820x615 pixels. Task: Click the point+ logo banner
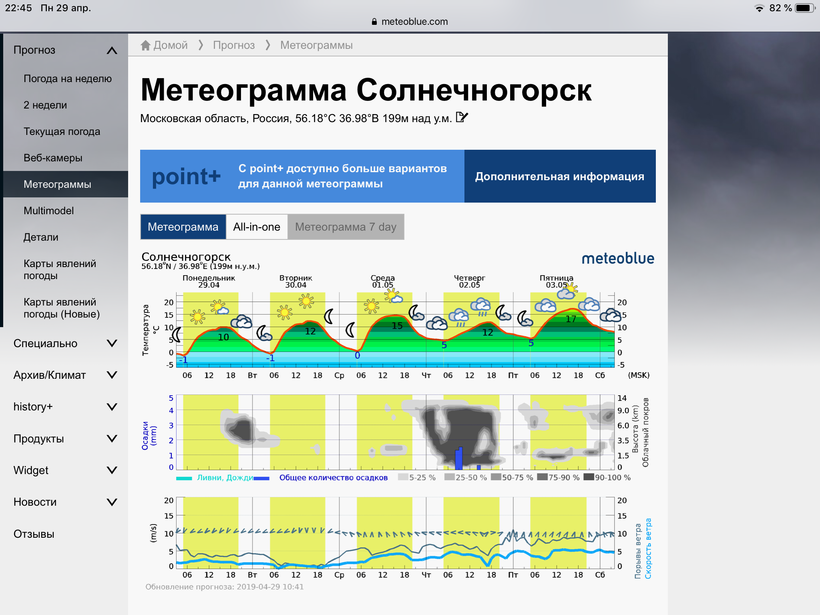click(186, 177)
